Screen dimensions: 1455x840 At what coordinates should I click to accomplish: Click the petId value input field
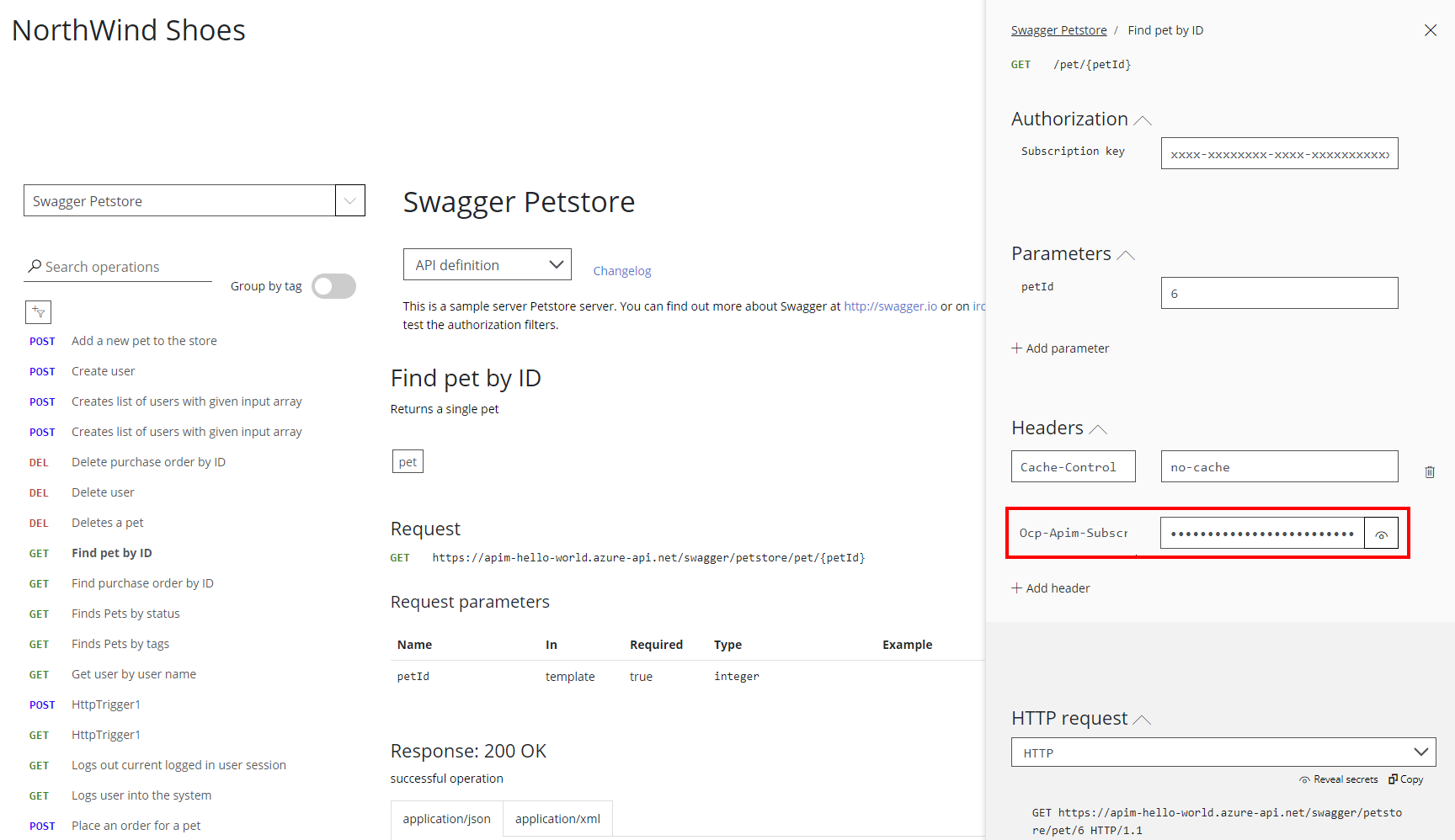1278,292
